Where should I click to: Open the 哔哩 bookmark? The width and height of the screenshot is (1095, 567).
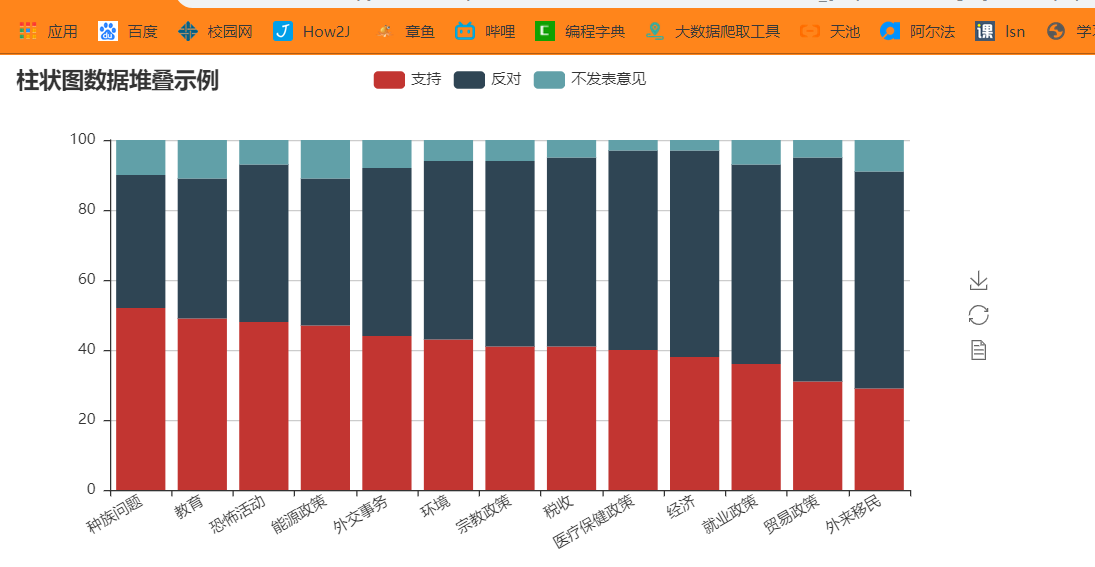[x=485, y=31]
